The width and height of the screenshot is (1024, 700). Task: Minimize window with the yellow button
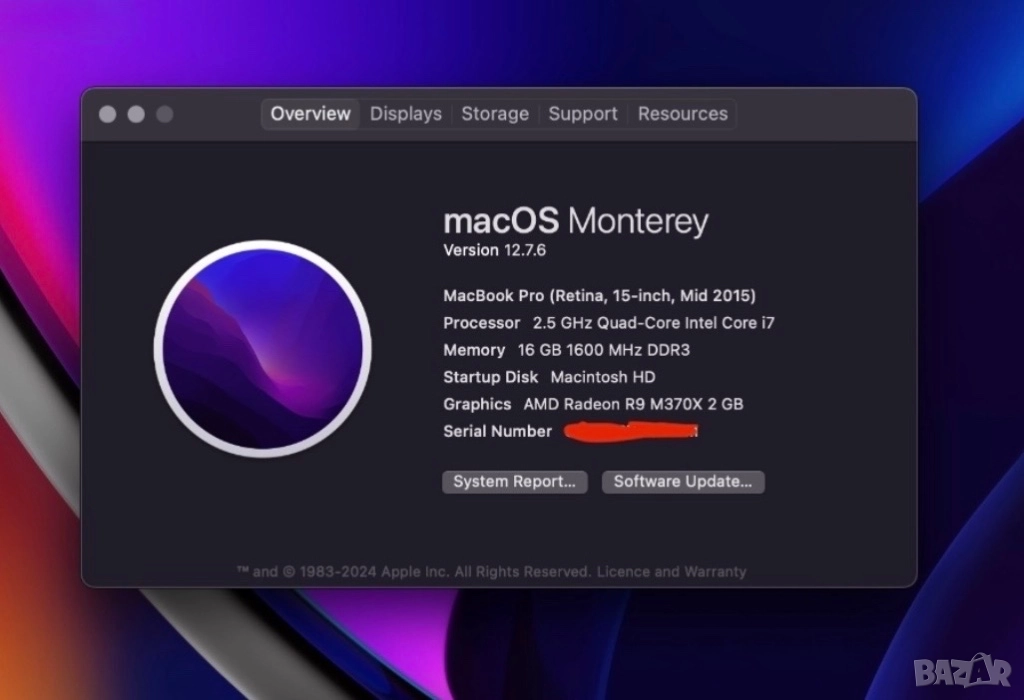136,115
